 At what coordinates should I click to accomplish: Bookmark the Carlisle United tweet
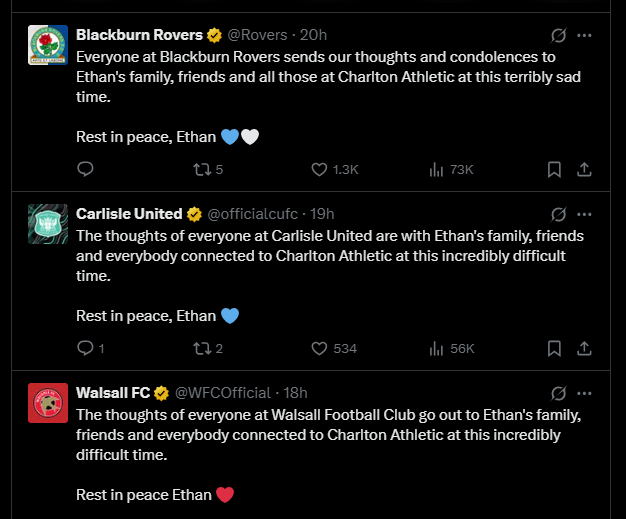pyautogui.click(x=554, y=348)
